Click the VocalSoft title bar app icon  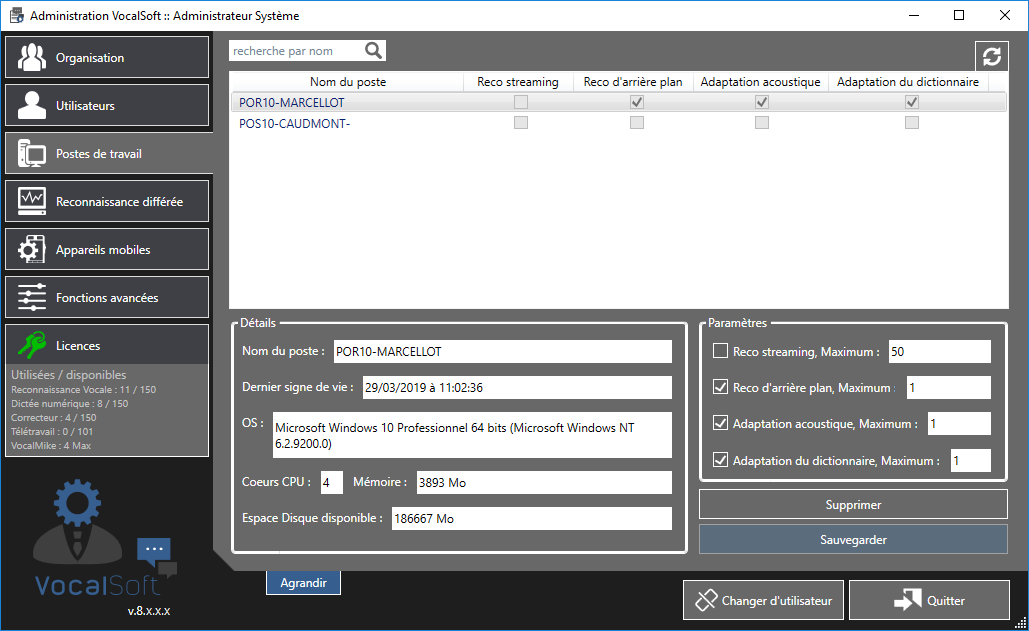click(16, 15)
